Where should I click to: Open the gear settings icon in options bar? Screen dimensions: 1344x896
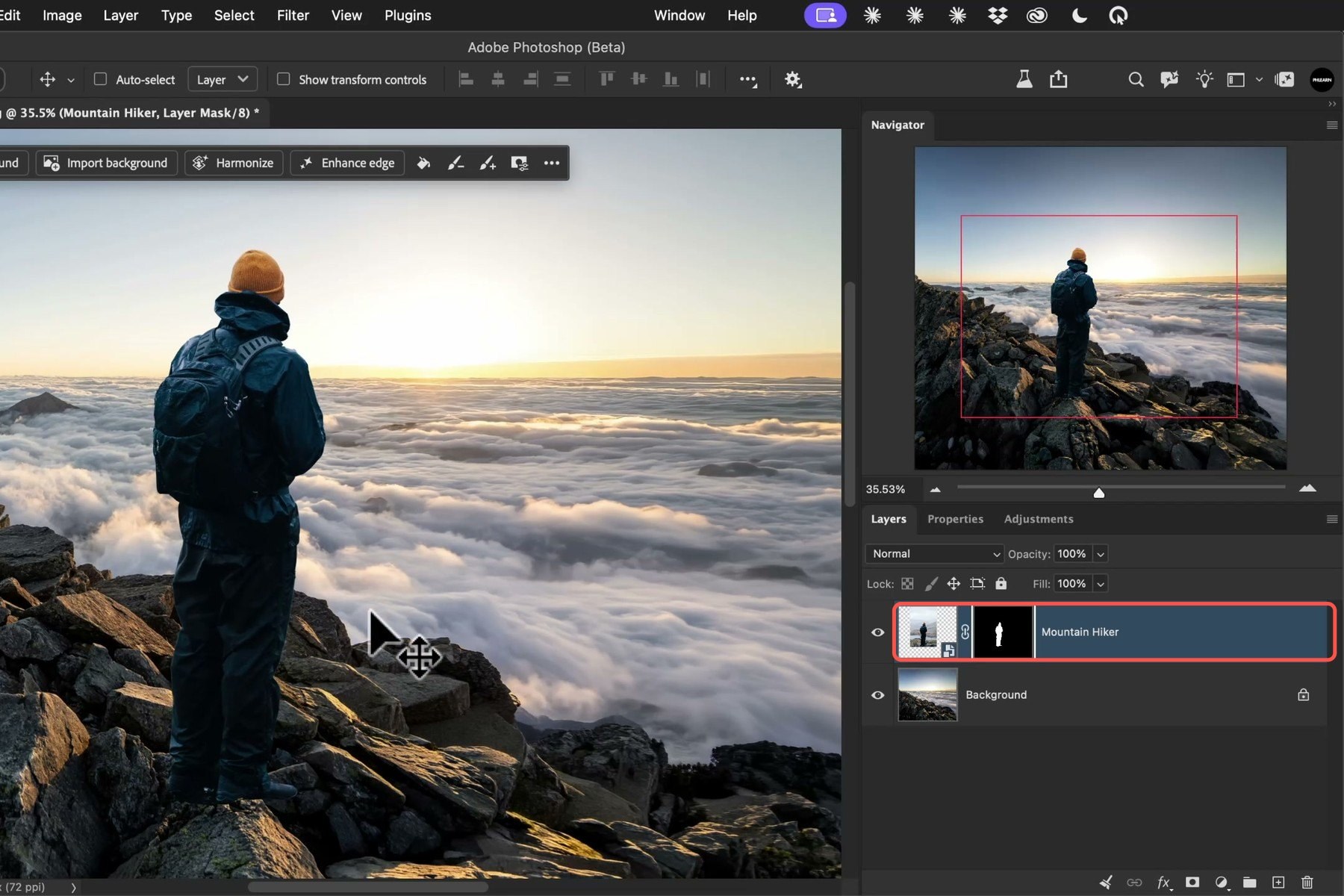click(793, 79)
